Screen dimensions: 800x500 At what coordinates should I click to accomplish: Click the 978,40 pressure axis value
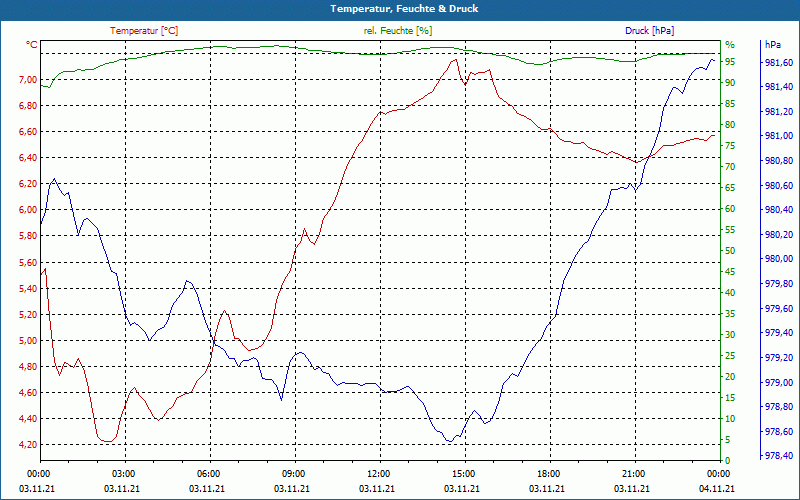coord(779,456)
